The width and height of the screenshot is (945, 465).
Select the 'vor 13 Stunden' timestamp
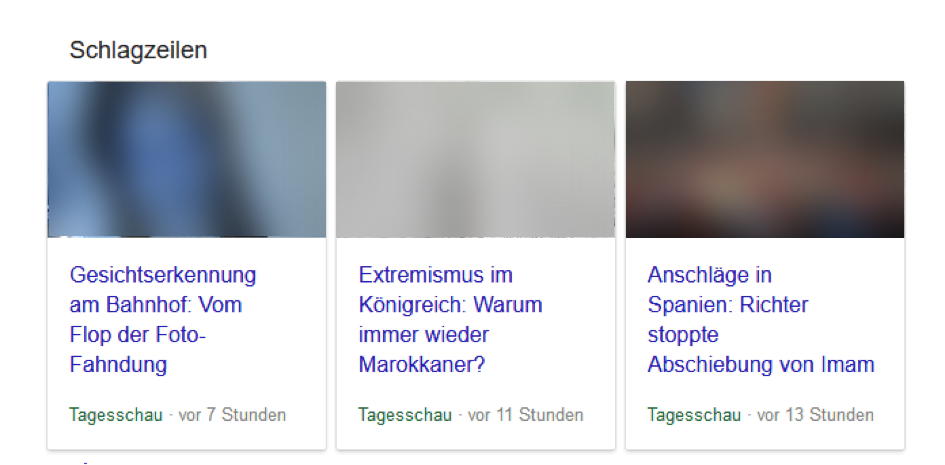(815, 415)
